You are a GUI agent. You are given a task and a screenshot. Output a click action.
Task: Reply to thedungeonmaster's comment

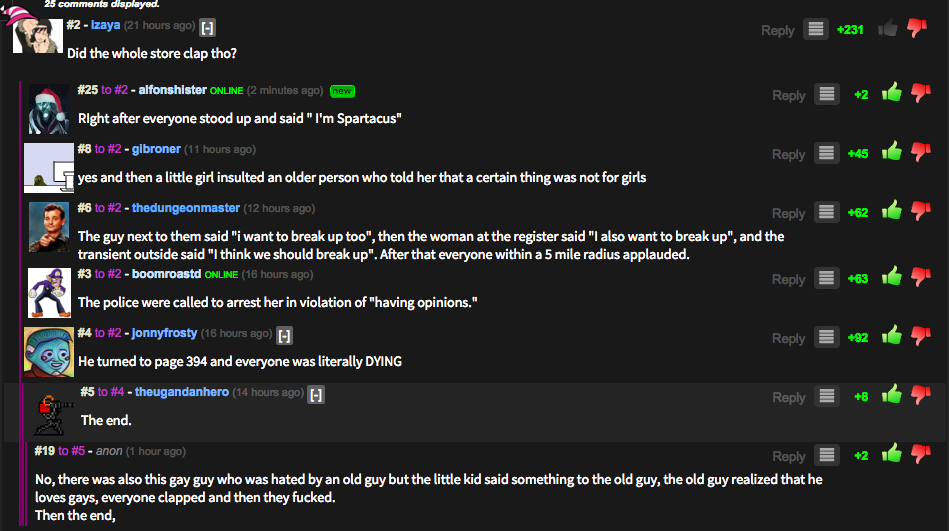788,213
